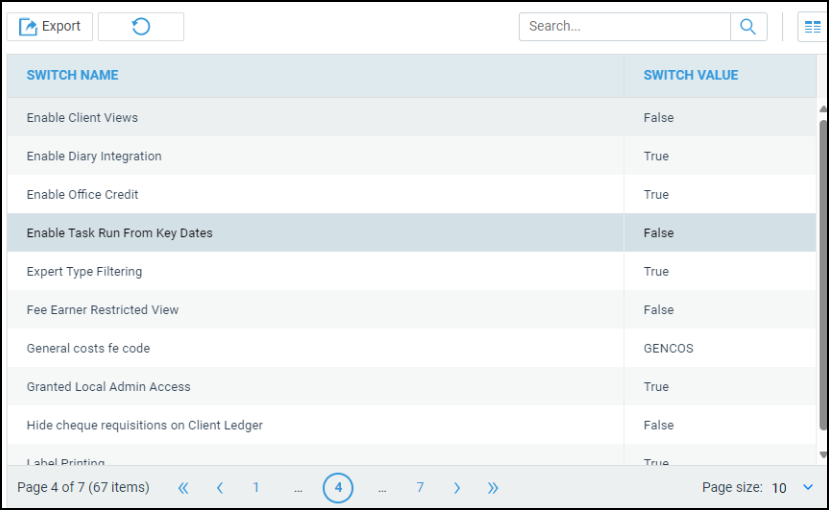Select page 7 in the pager
Screen dimensions: 829x510
click(x=420, y=488)
